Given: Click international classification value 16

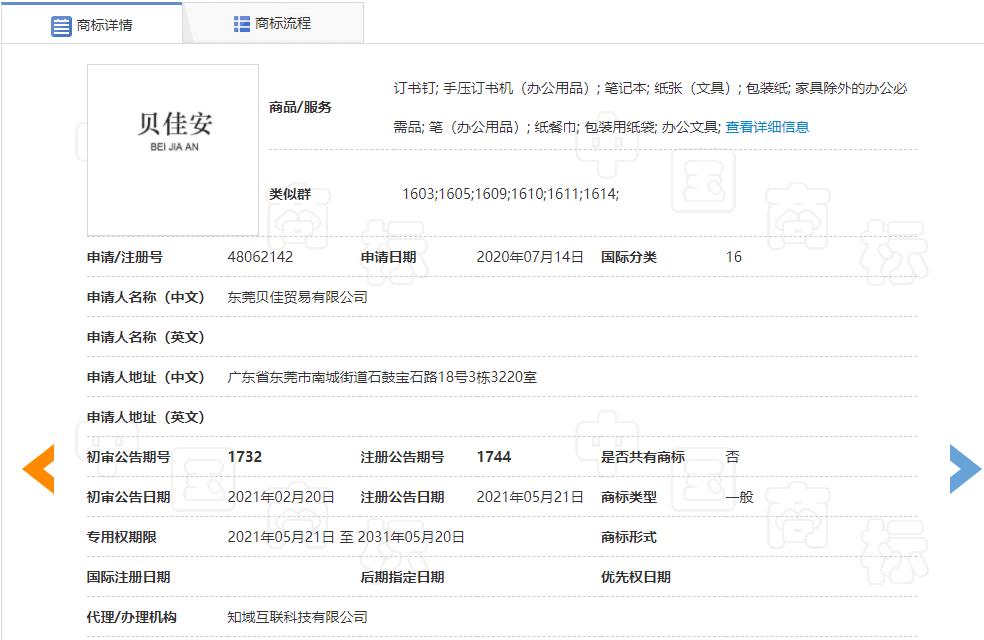Looking at the screenshot, I should coord(733,257).
